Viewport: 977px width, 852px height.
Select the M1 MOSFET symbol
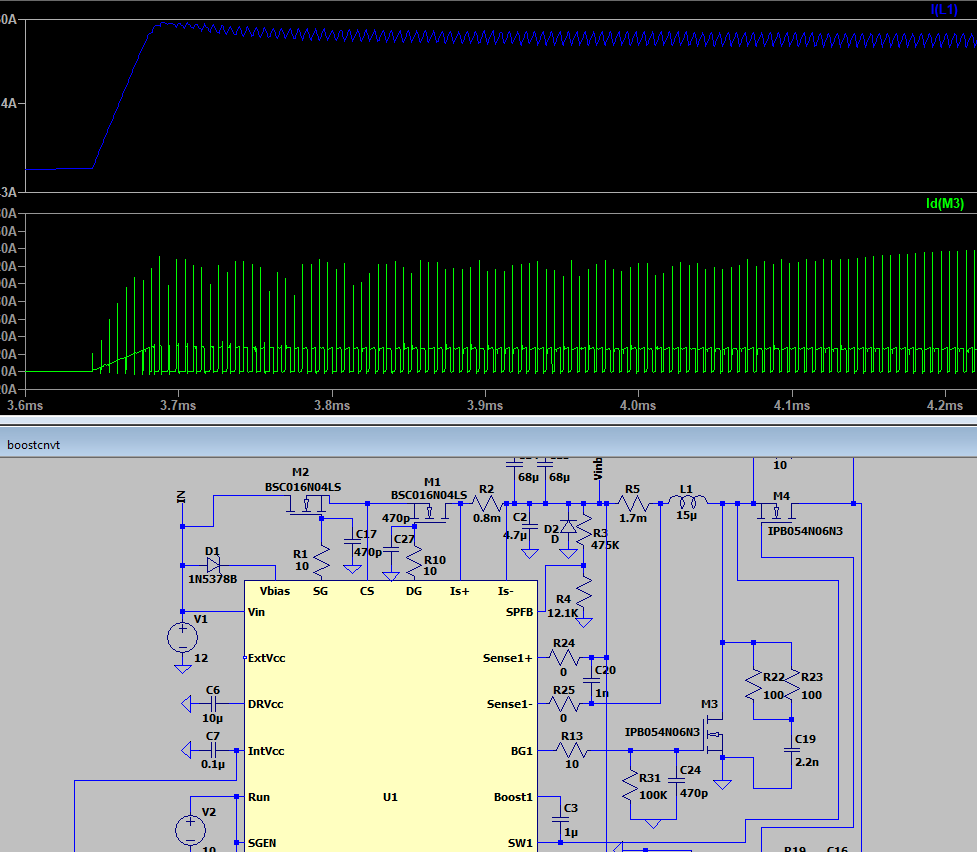pyautogui.click(x=430, y=512)
